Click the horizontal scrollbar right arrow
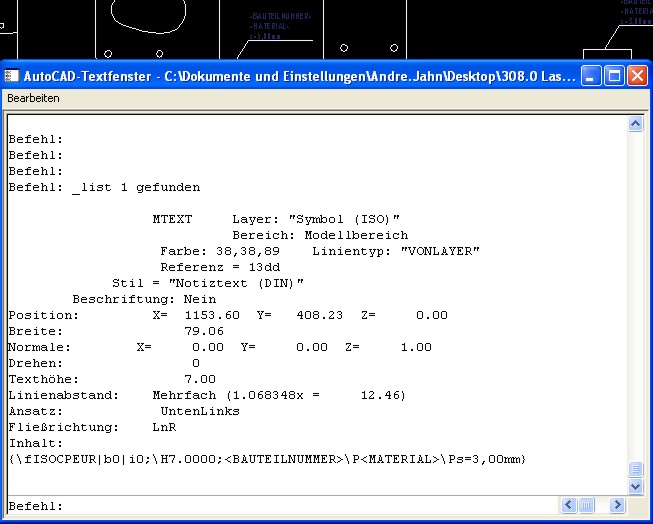This screenshot has width=653, height=524. [x=617, y=505]
